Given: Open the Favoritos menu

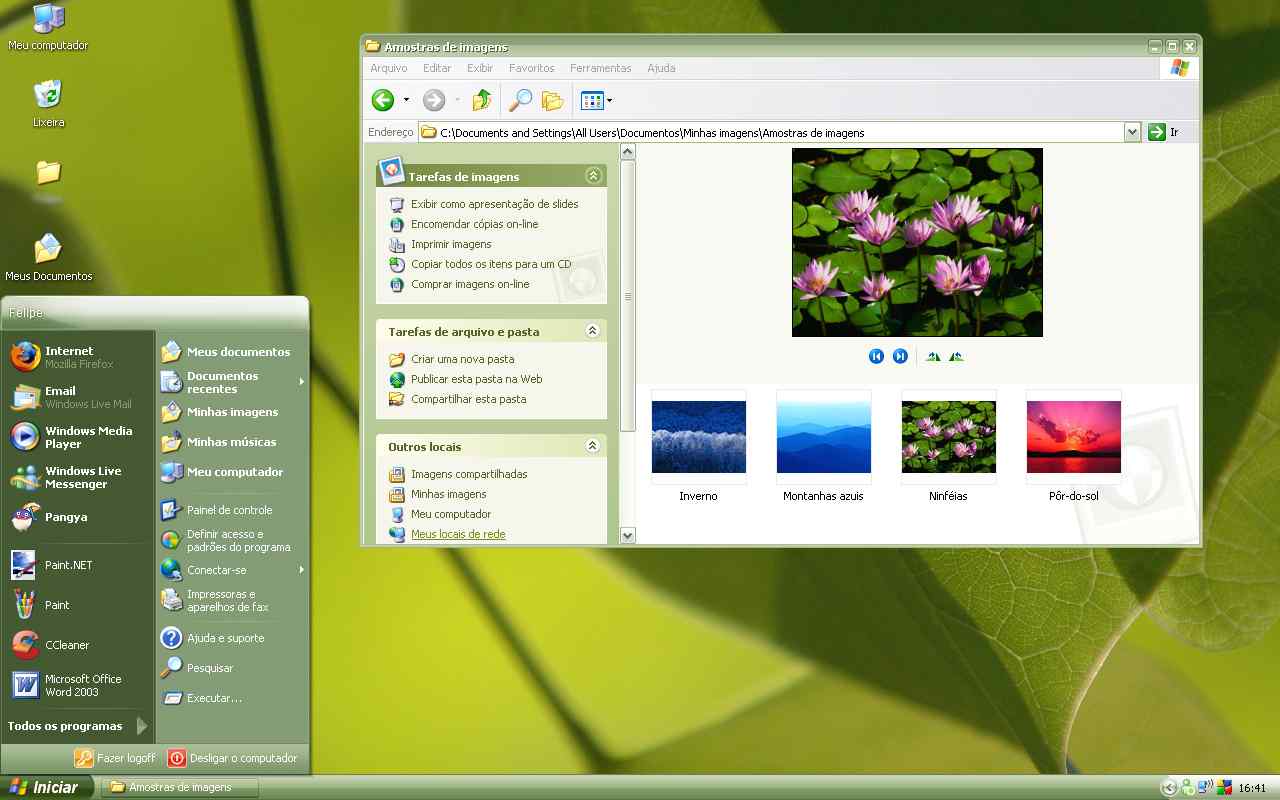Looking at the screenshot, I should point(532,68).
